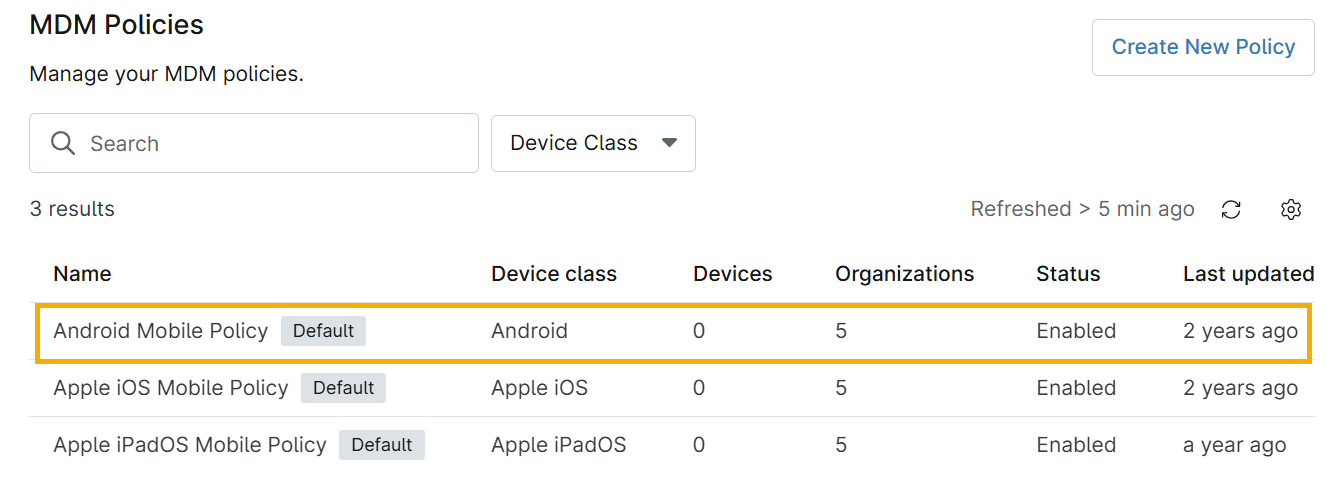The image size is (1329, 484).
Task: Click the Create New Policy button
Action: (1202, 47)
